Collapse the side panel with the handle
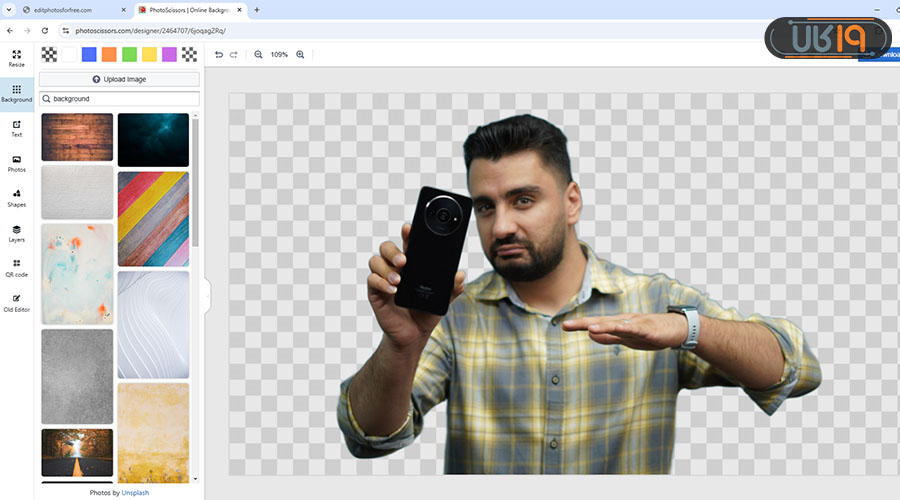This screenshot has width=900, height=500. (x=208, y=296)
